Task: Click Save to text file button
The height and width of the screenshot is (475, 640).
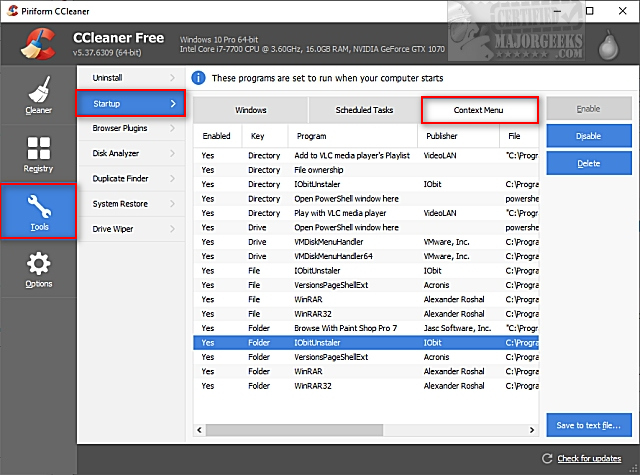Action: (589, 425)
